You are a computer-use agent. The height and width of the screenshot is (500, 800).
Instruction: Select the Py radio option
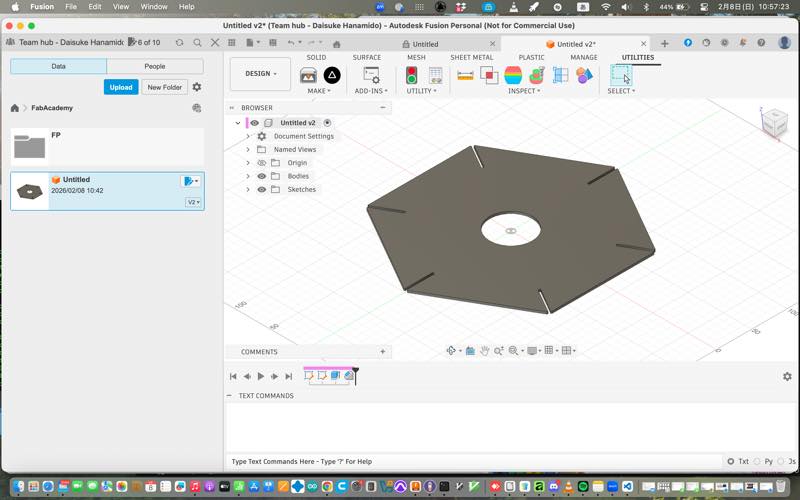pos(757,461)
